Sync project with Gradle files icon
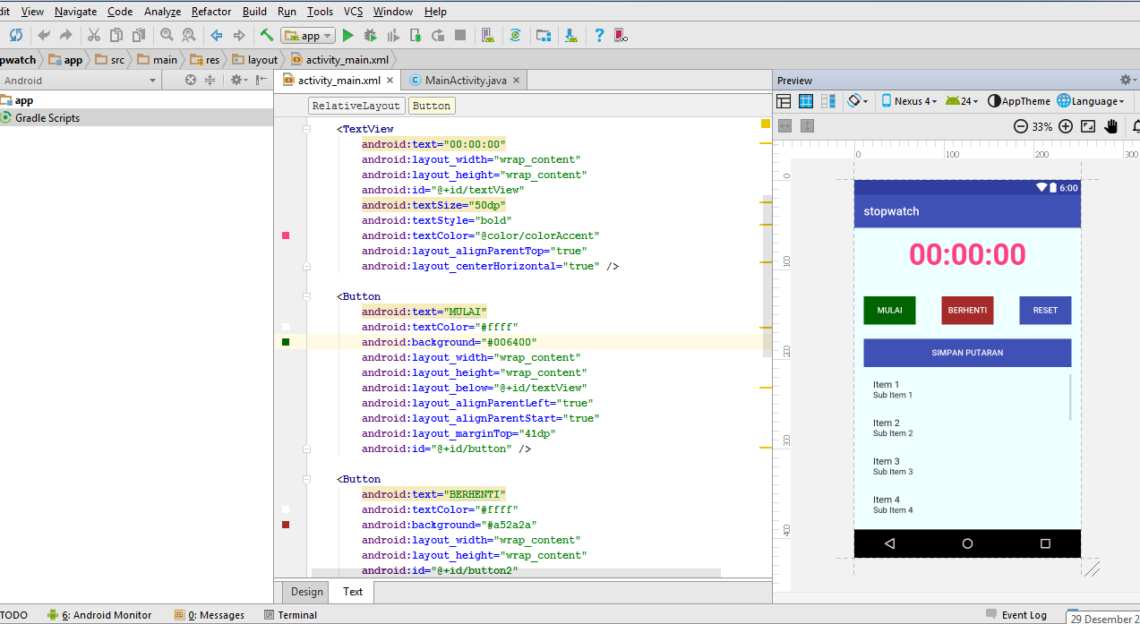 515,35
